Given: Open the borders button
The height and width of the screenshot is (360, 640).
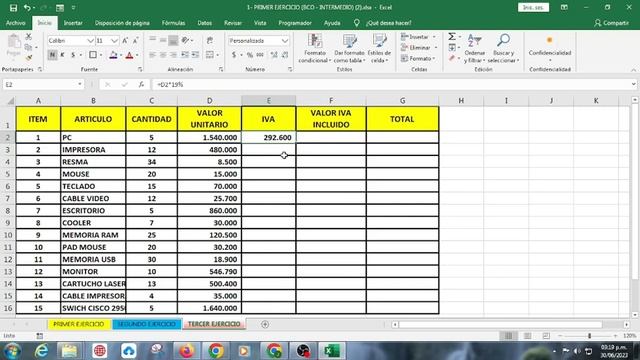Looking at the screenshot, I should coord(93,55).
